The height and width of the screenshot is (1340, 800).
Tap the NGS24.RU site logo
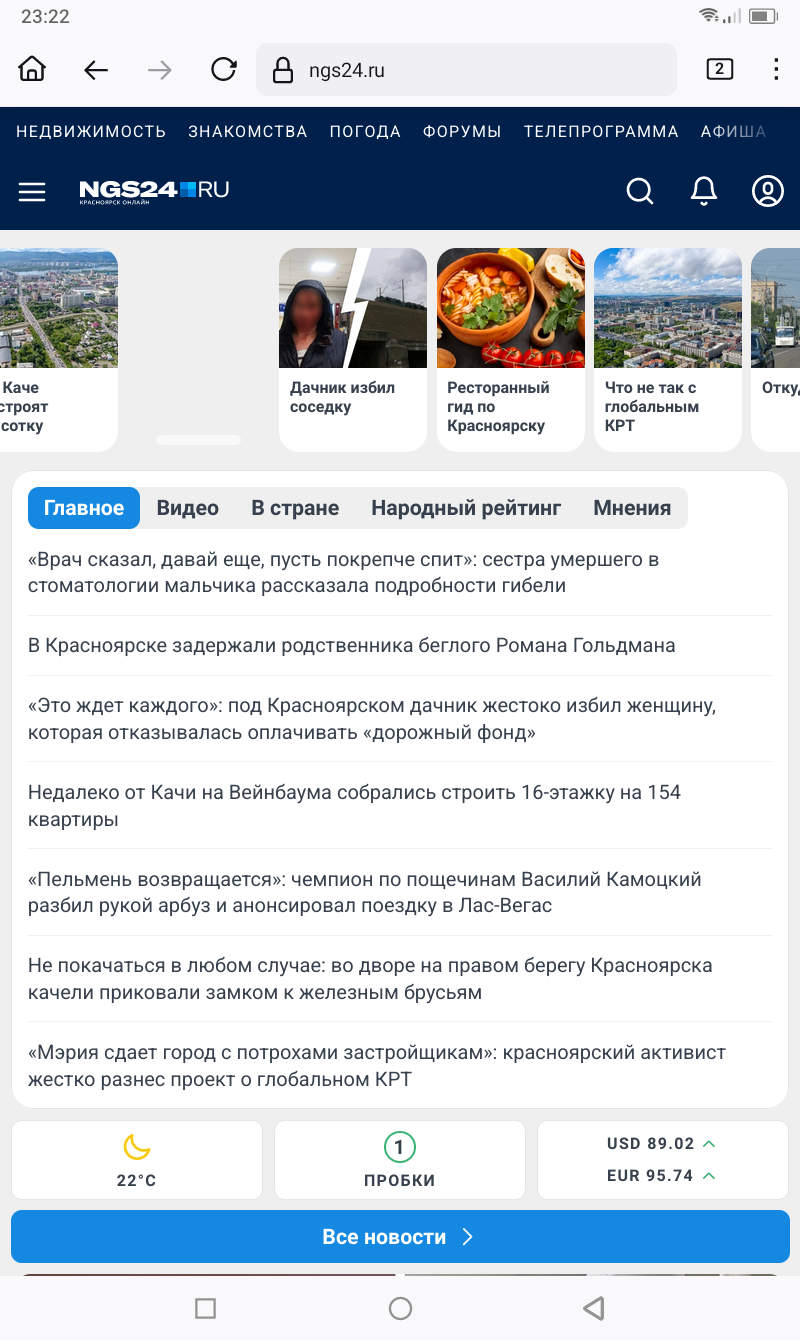[155, 191]
